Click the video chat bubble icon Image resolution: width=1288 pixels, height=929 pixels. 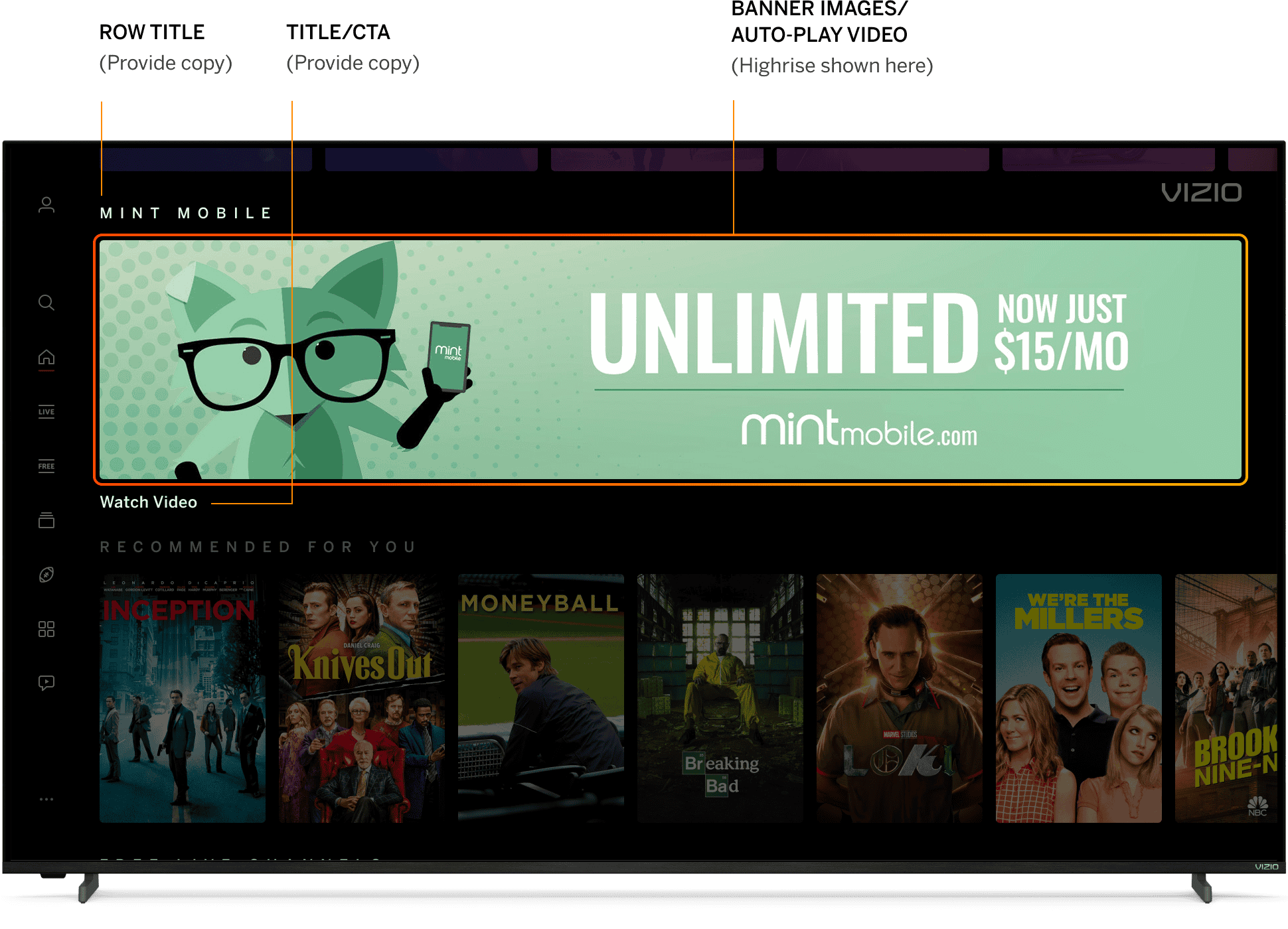(46, 683)
